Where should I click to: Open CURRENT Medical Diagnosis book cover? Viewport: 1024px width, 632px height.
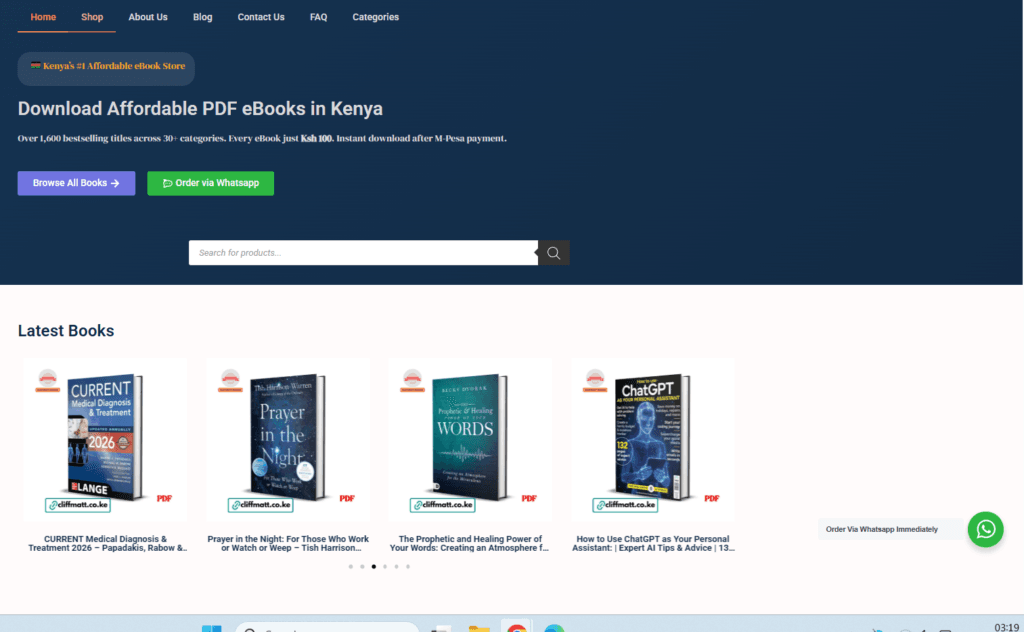coord(105,439)
